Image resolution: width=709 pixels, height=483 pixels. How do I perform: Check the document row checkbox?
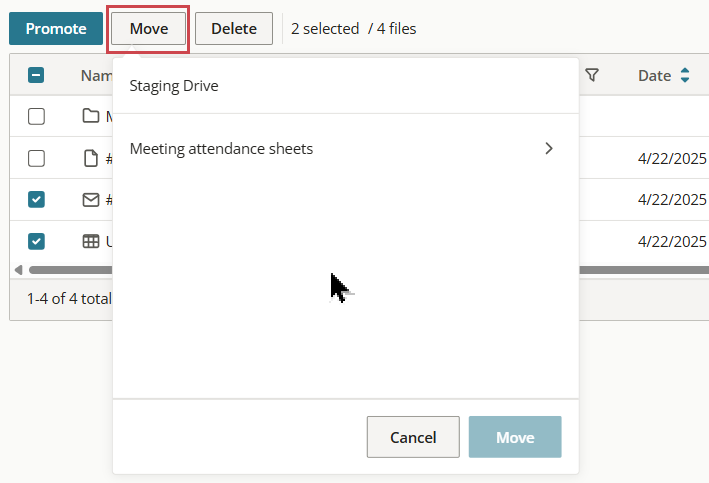click(36, 158)
